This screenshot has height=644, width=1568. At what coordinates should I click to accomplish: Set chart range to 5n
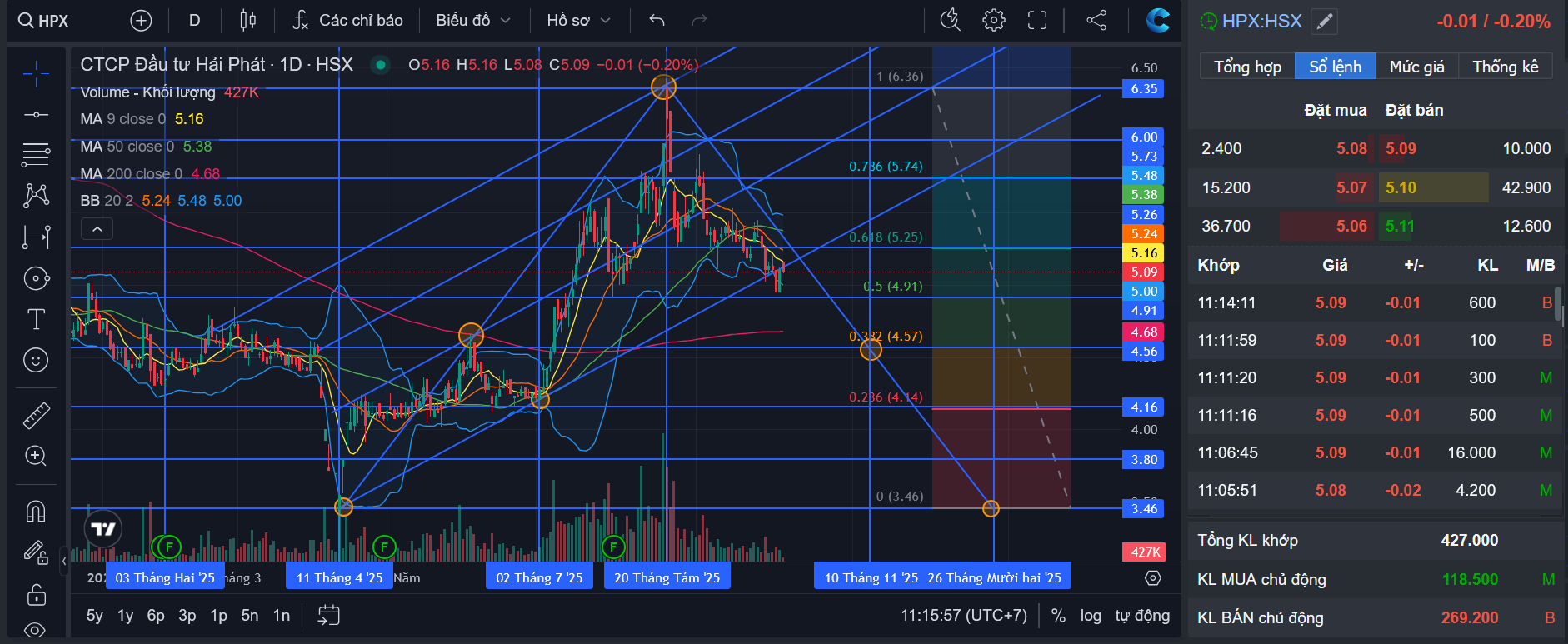tap(250, 616)
